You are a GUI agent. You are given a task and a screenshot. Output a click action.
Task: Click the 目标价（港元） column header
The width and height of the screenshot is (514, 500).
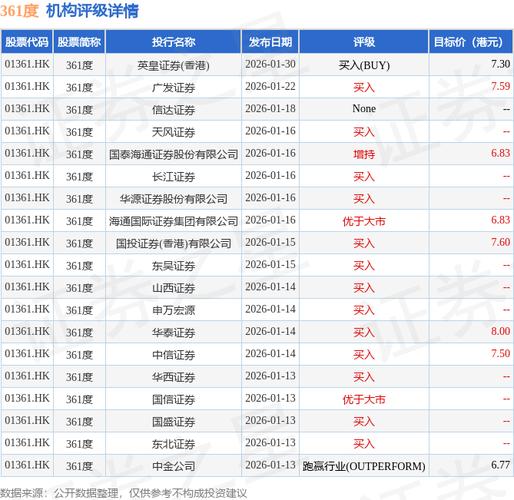[471, 42]
